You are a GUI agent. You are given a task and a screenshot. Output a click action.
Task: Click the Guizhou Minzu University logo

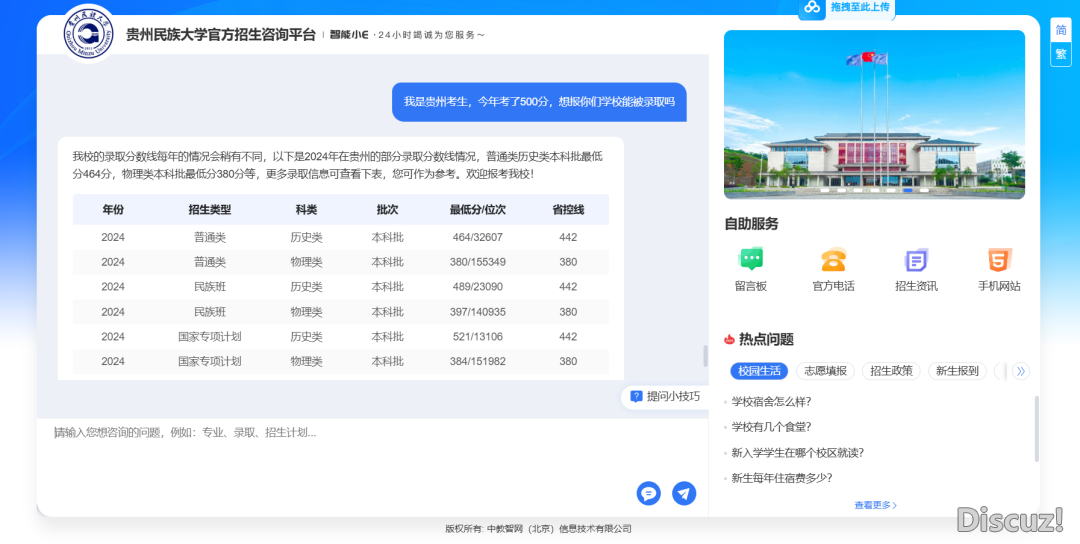pyautogui.click(x=90, y=33)
